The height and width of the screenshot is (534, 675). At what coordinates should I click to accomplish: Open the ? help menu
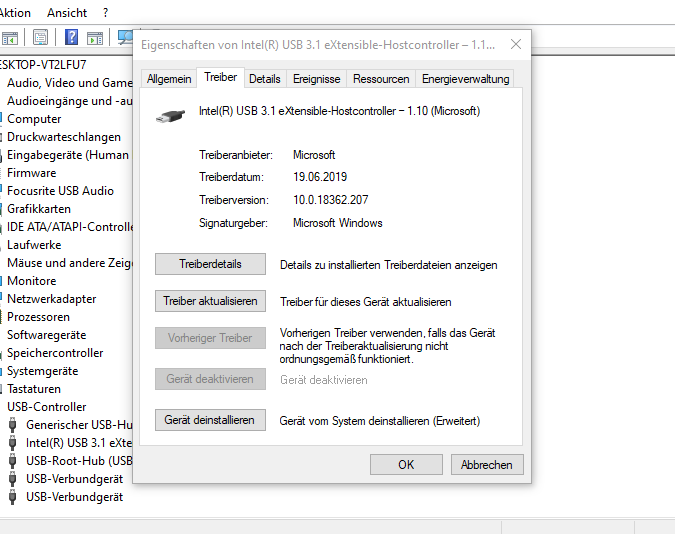pos(105,13)
